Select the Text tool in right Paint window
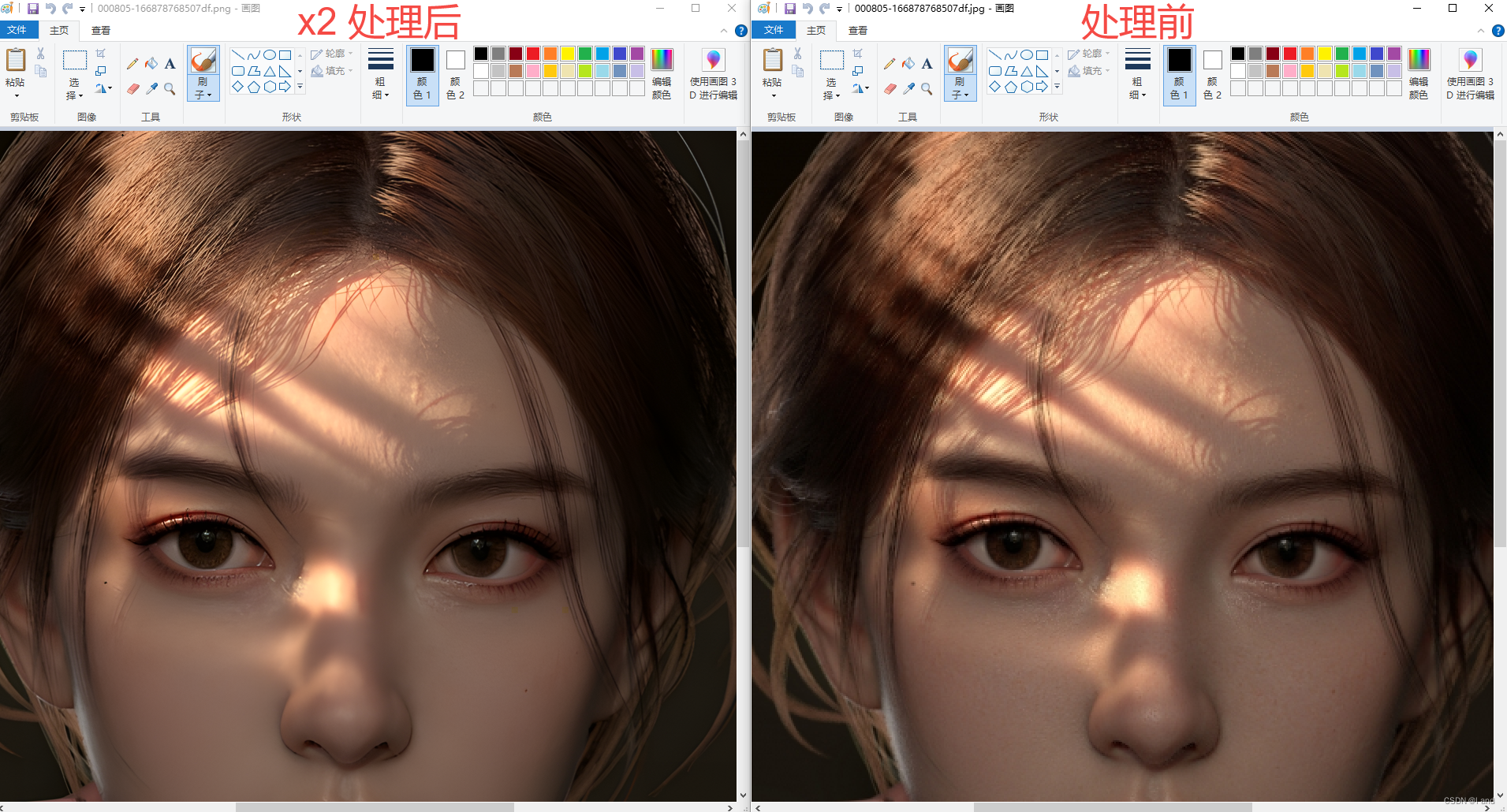 click(x=927, y=64)
